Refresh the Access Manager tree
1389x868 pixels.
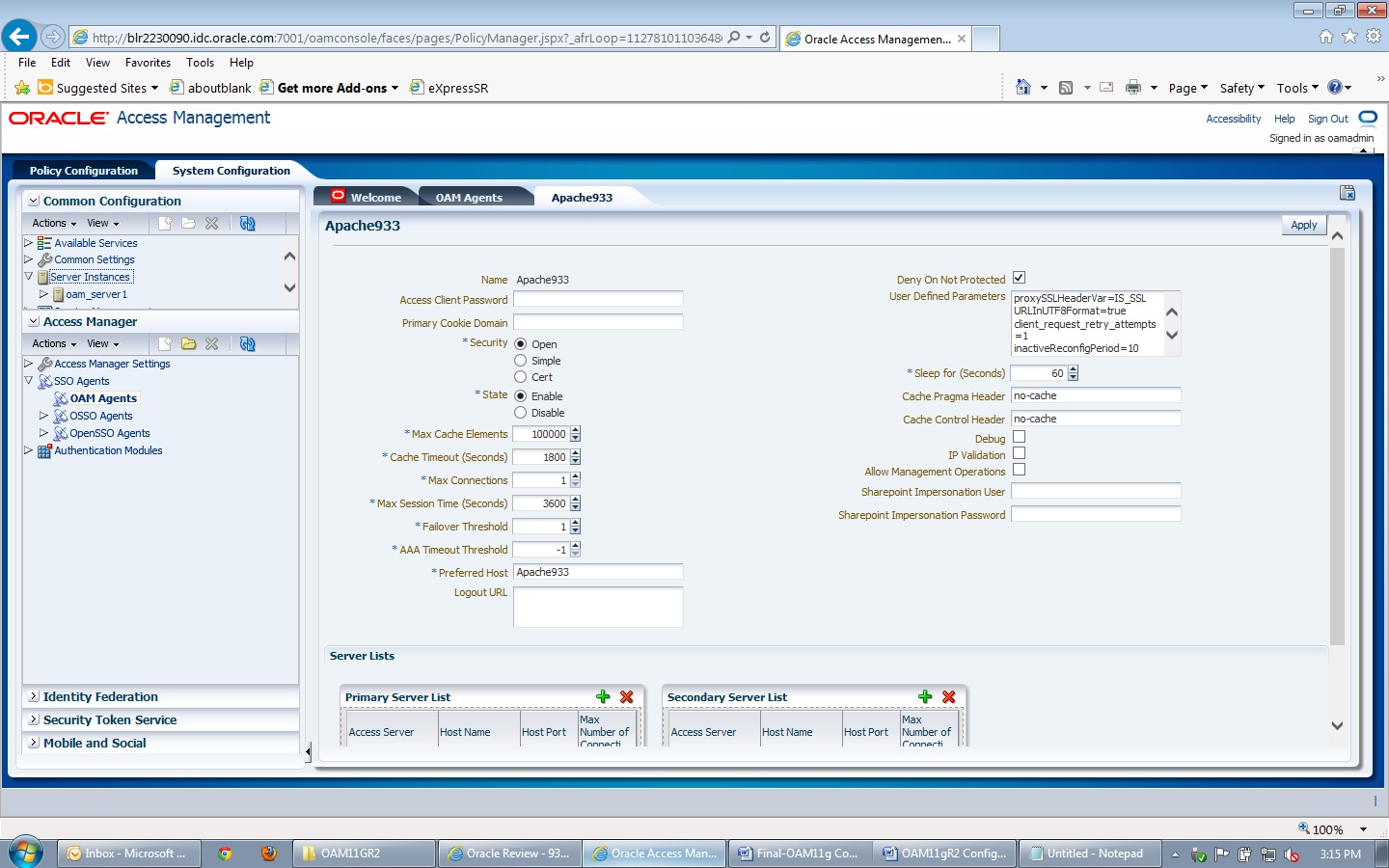tap(247, 343)
